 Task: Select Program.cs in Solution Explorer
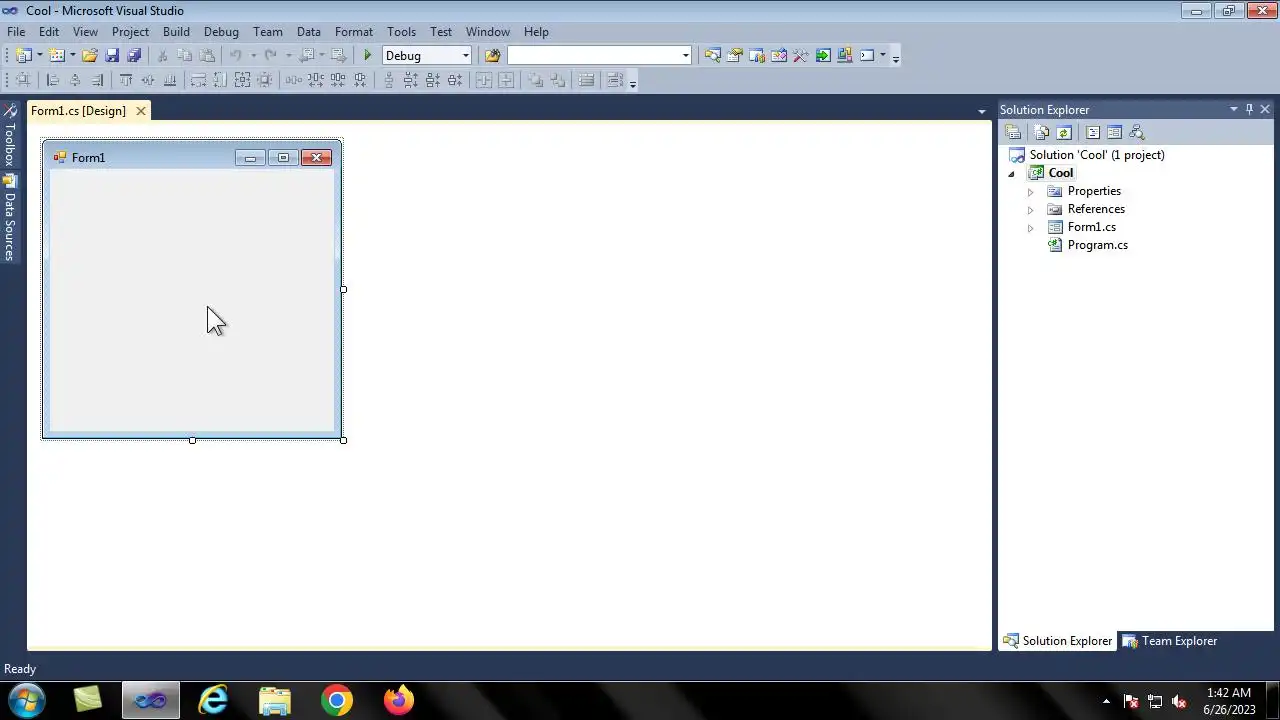(1097, 245)
